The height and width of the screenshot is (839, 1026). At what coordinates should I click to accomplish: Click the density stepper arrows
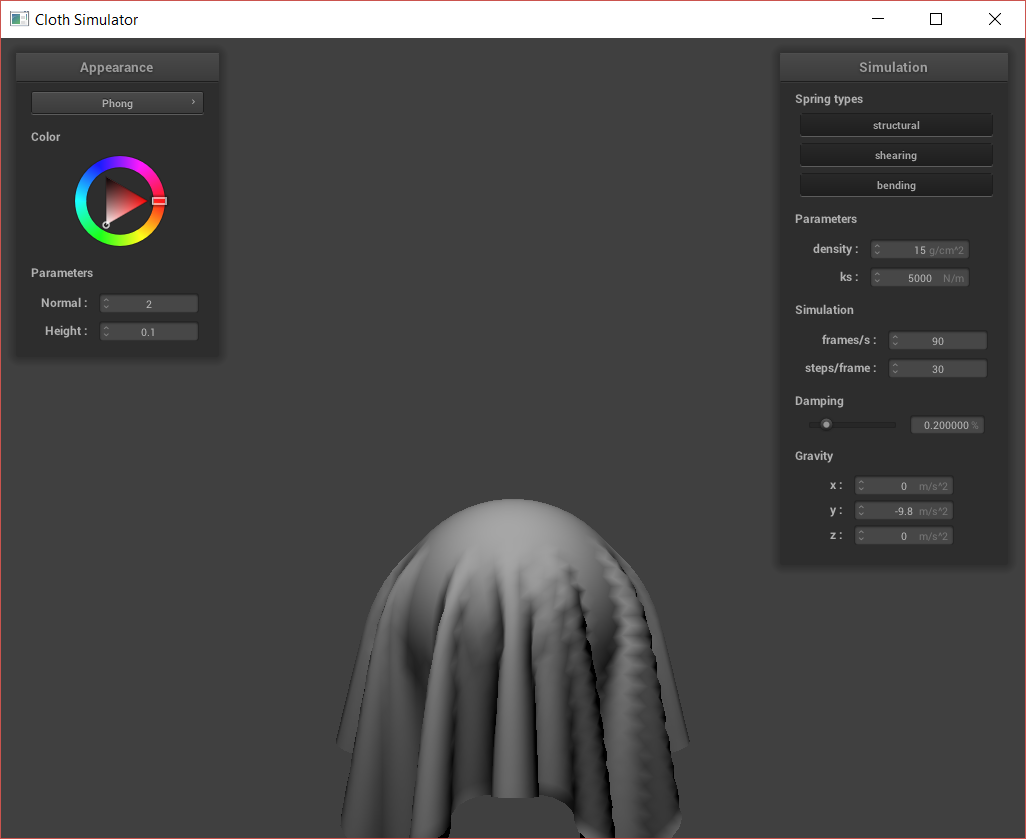click(x=877, y=250)
